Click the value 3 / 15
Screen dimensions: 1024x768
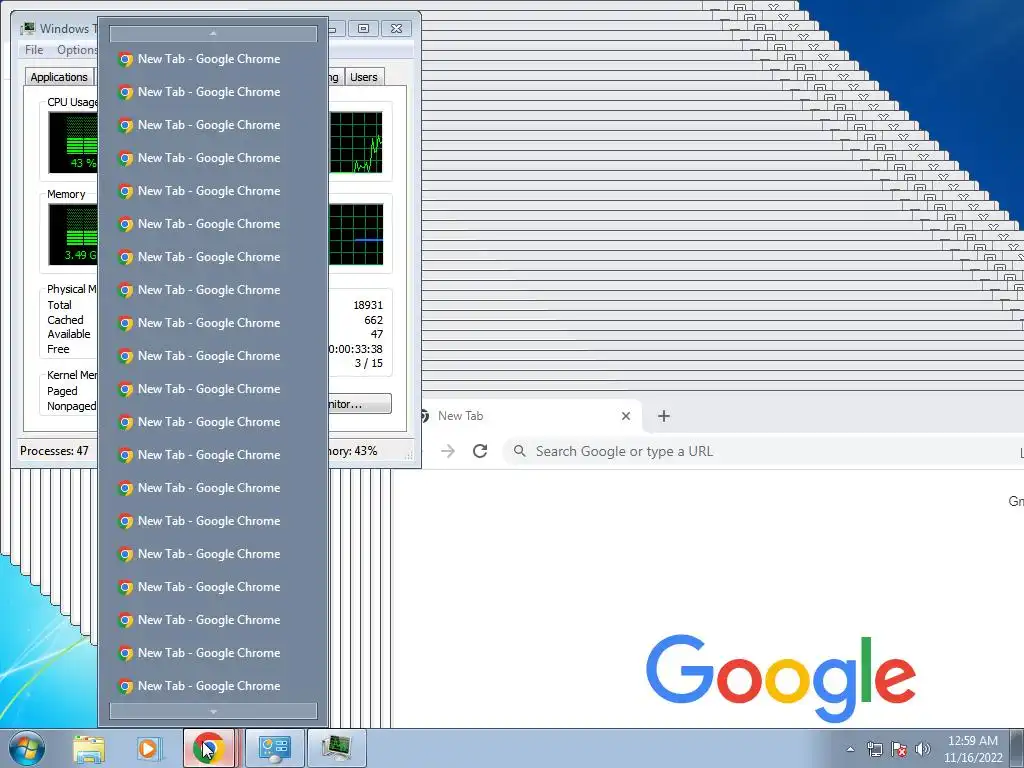coord(368,364)
